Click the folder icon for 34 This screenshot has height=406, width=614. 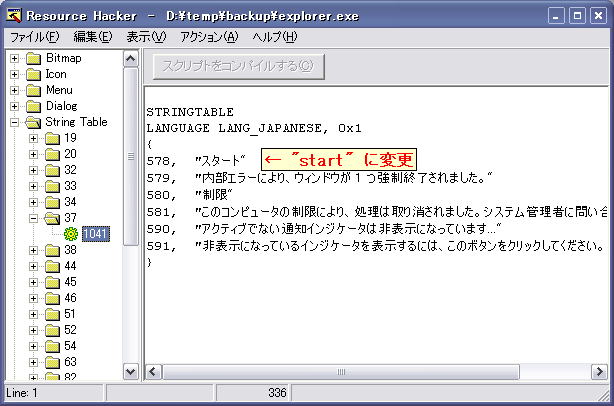[52, 202]
